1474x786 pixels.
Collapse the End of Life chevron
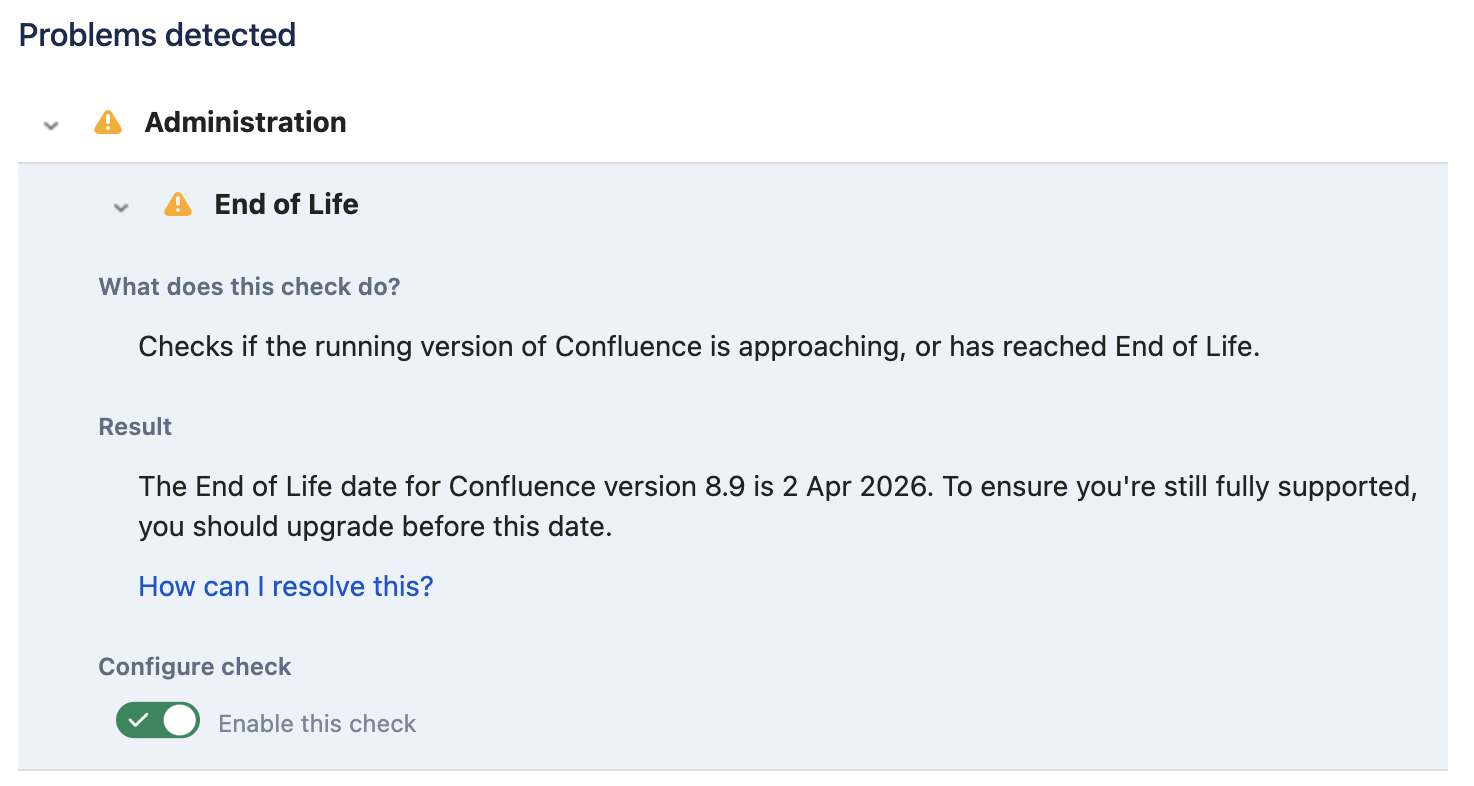[121, 207]
